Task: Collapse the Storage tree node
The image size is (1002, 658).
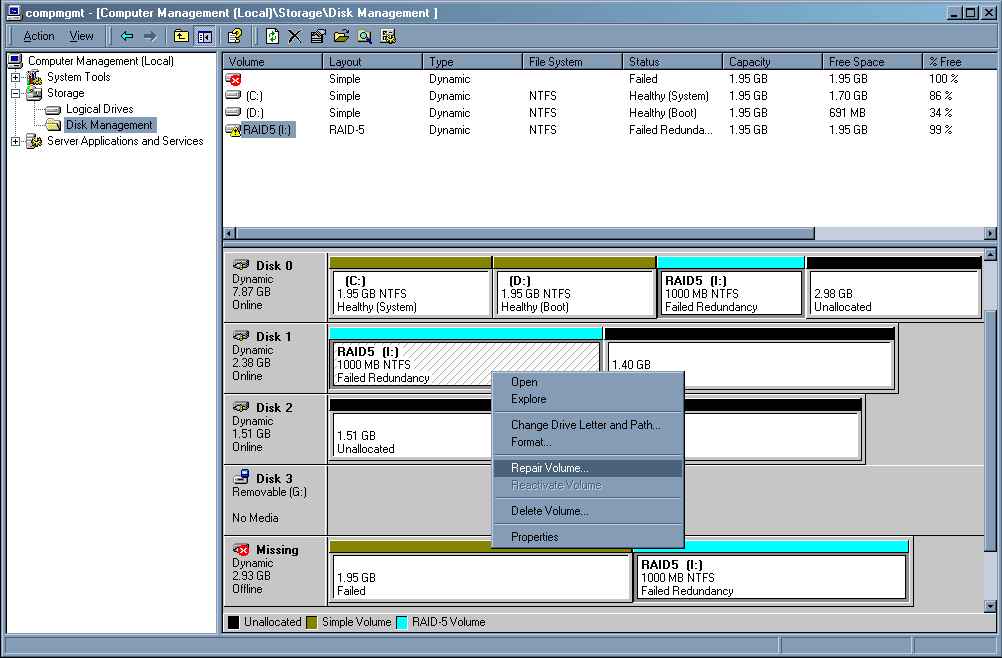Action: (x=15, y=93)
